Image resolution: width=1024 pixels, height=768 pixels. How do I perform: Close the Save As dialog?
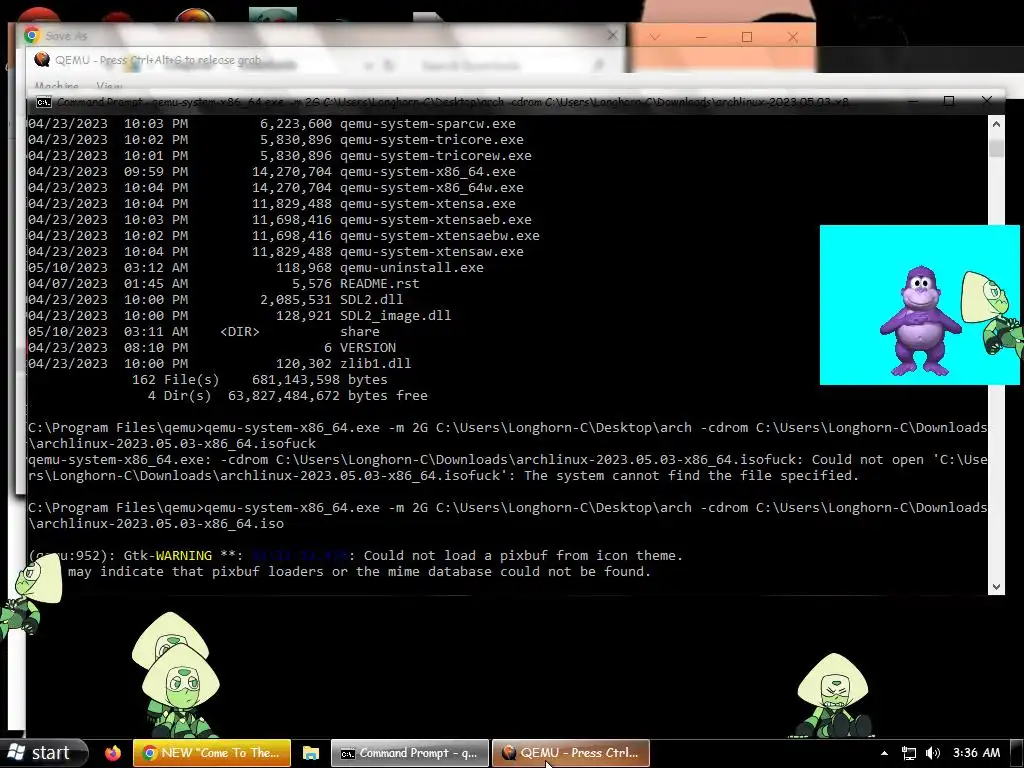(613, 35)
